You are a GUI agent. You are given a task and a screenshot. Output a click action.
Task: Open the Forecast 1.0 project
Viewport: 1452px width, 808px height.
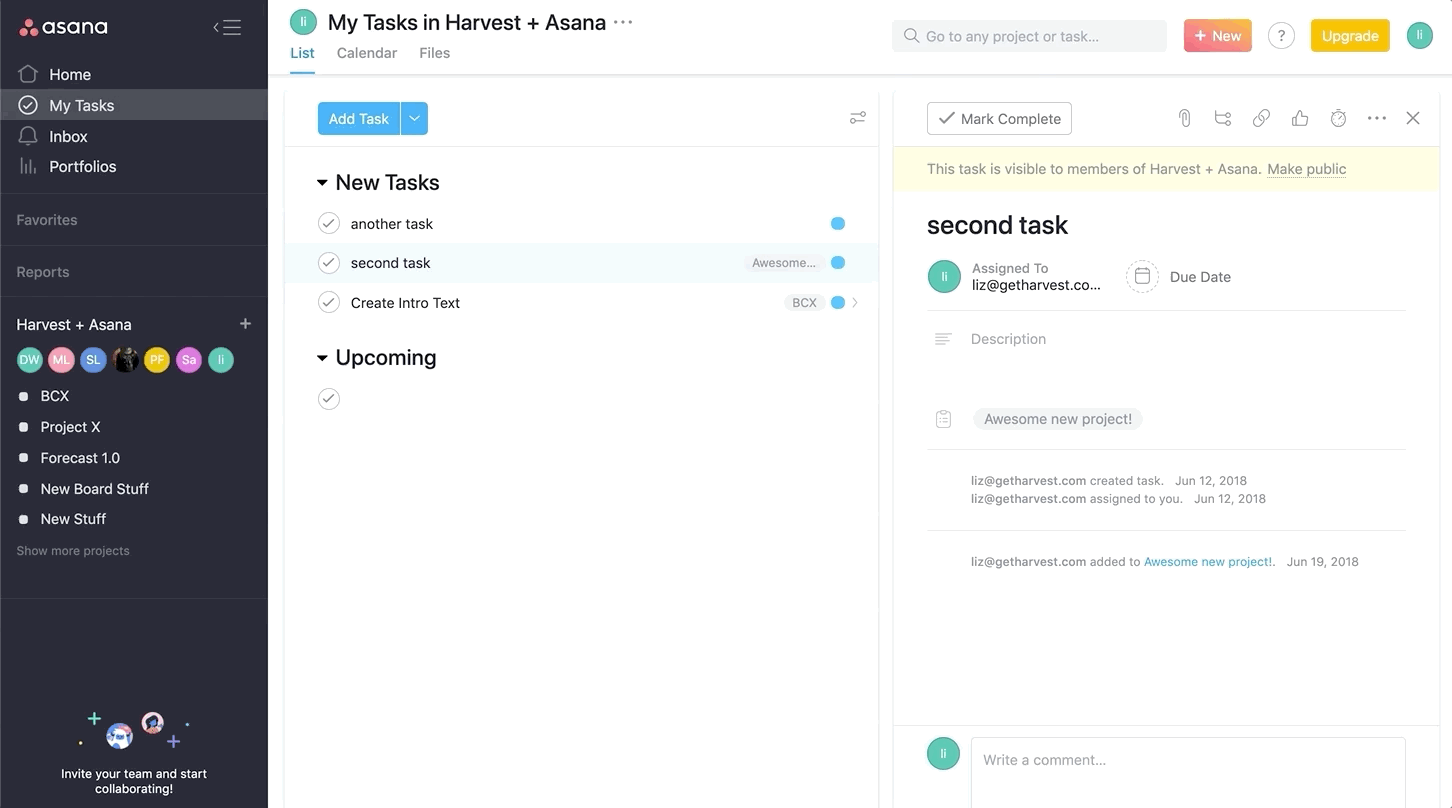80,458
